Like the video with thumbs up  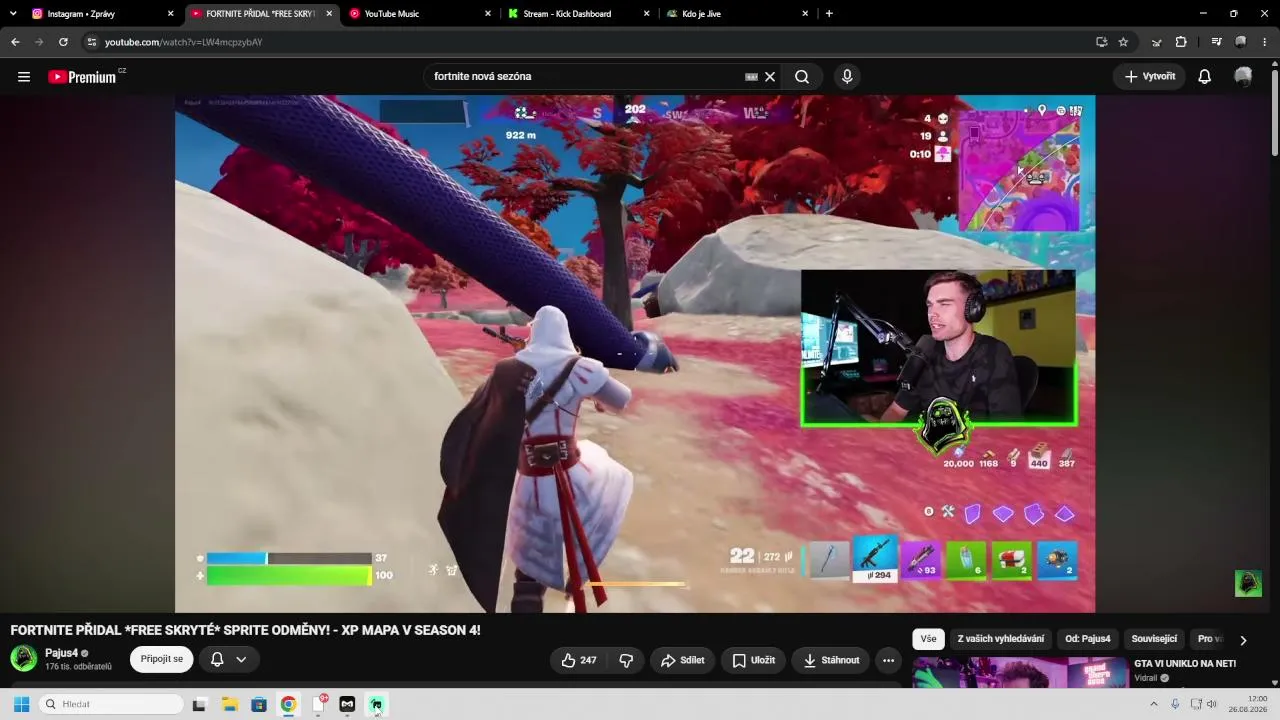[x=579, y=660]
